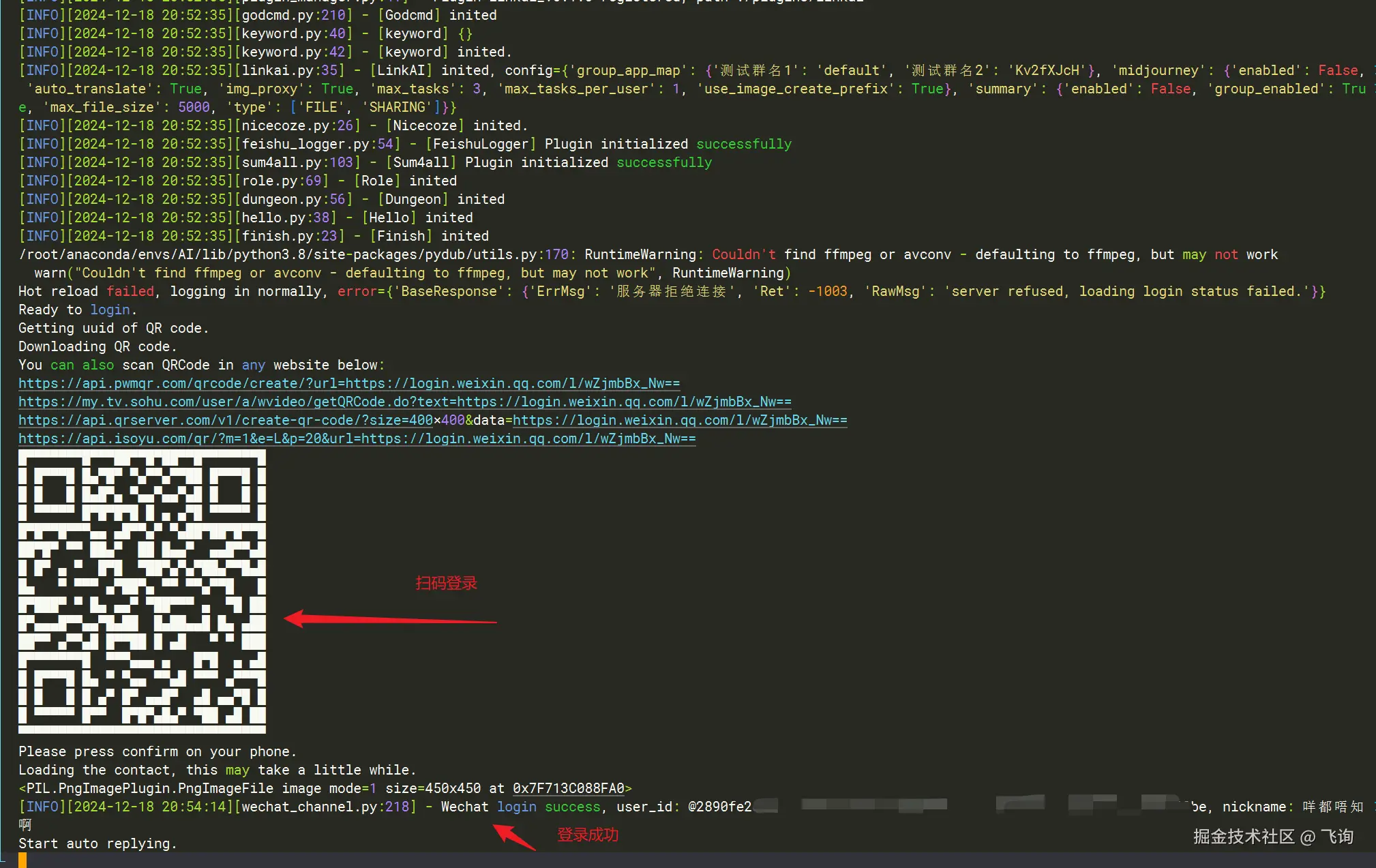The height and width of the screenshot is (868, 1376).
Task: Click the login.weixin.qq.com link after data=
Action: (x=679, y=420)
